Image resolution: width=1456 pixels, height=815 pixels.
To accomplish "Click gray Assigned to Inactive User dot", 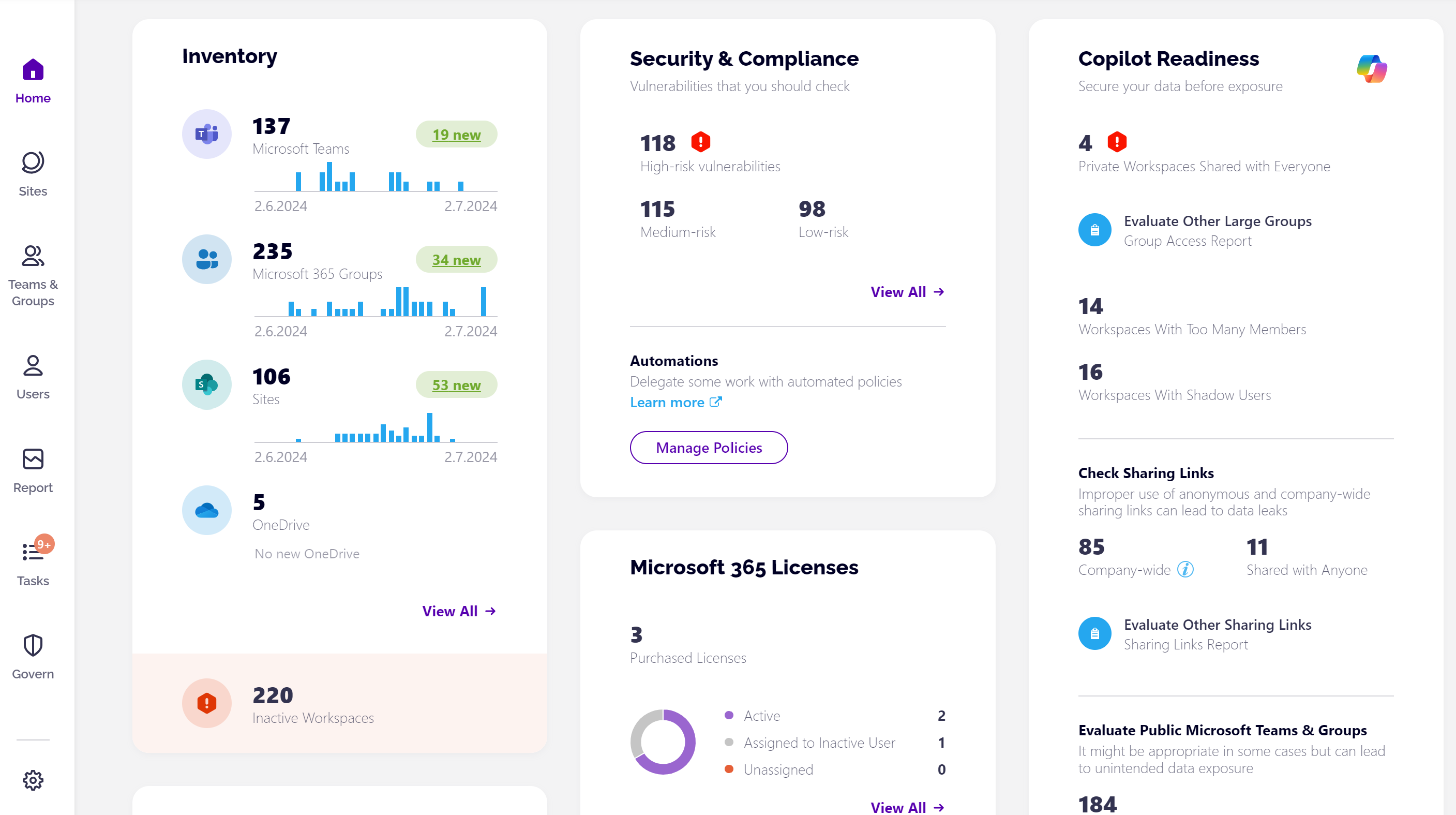I will tap(729, 742).
